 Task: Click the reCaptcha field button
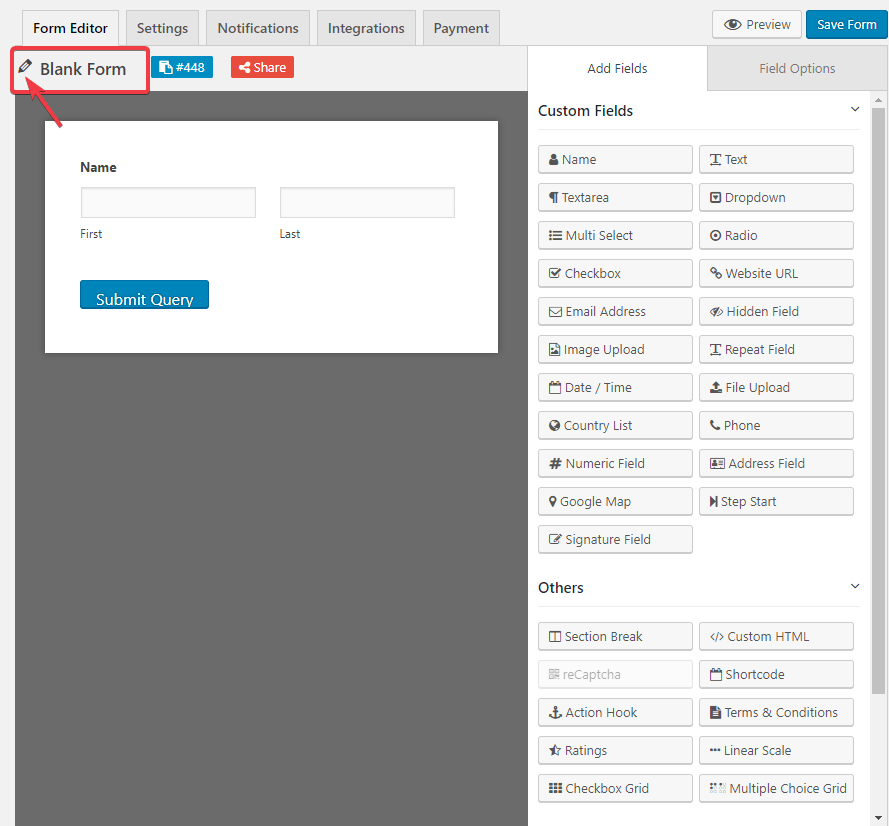click(615, 674)
